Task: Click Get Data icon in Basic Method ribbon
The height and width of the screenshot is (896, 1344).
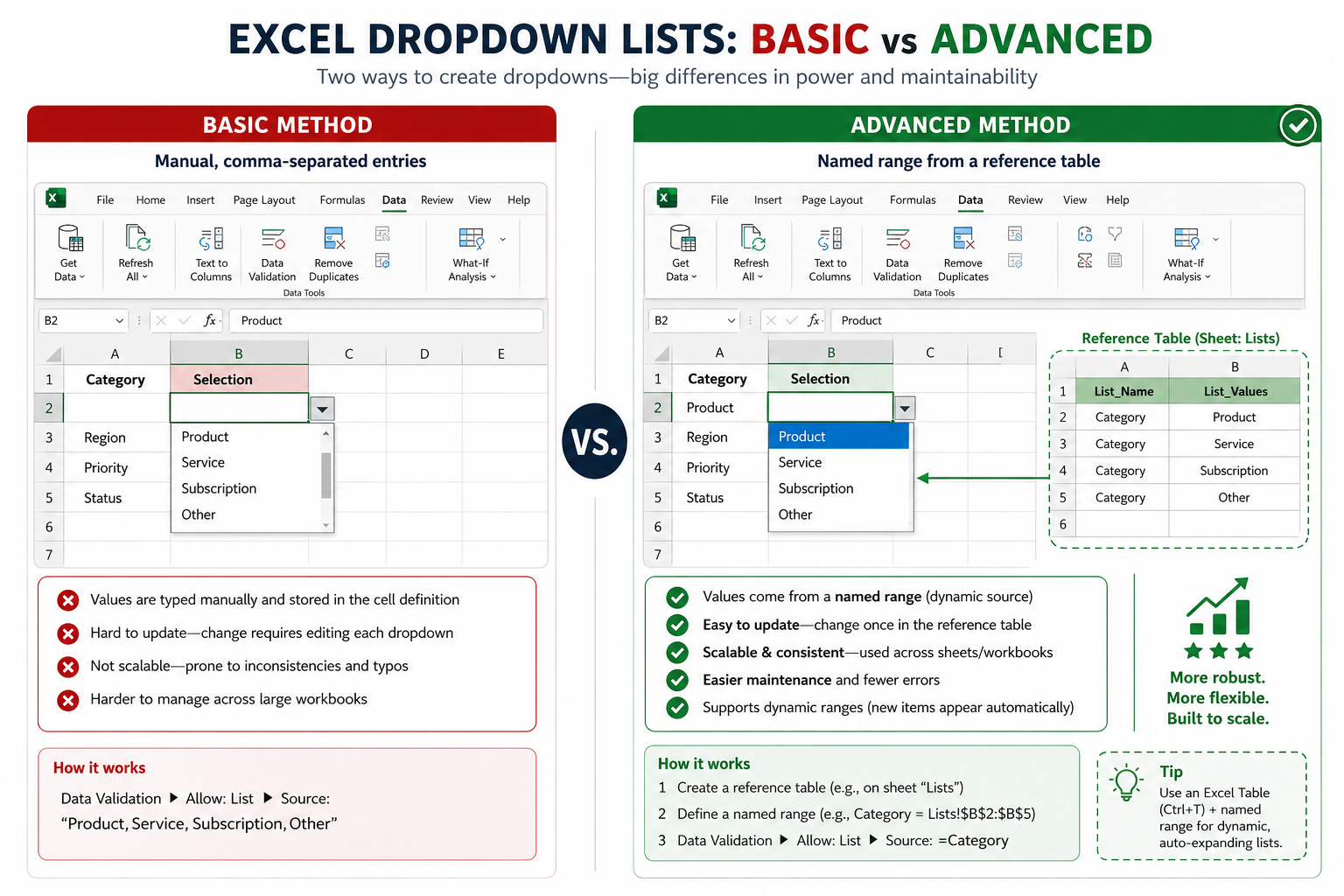Action: coord(70,238)
